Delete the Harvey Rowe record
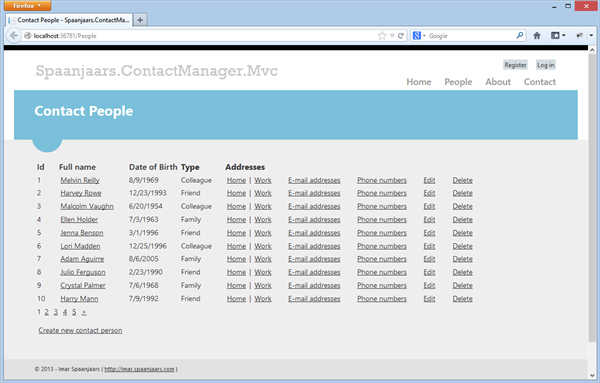 click(463, 193)
